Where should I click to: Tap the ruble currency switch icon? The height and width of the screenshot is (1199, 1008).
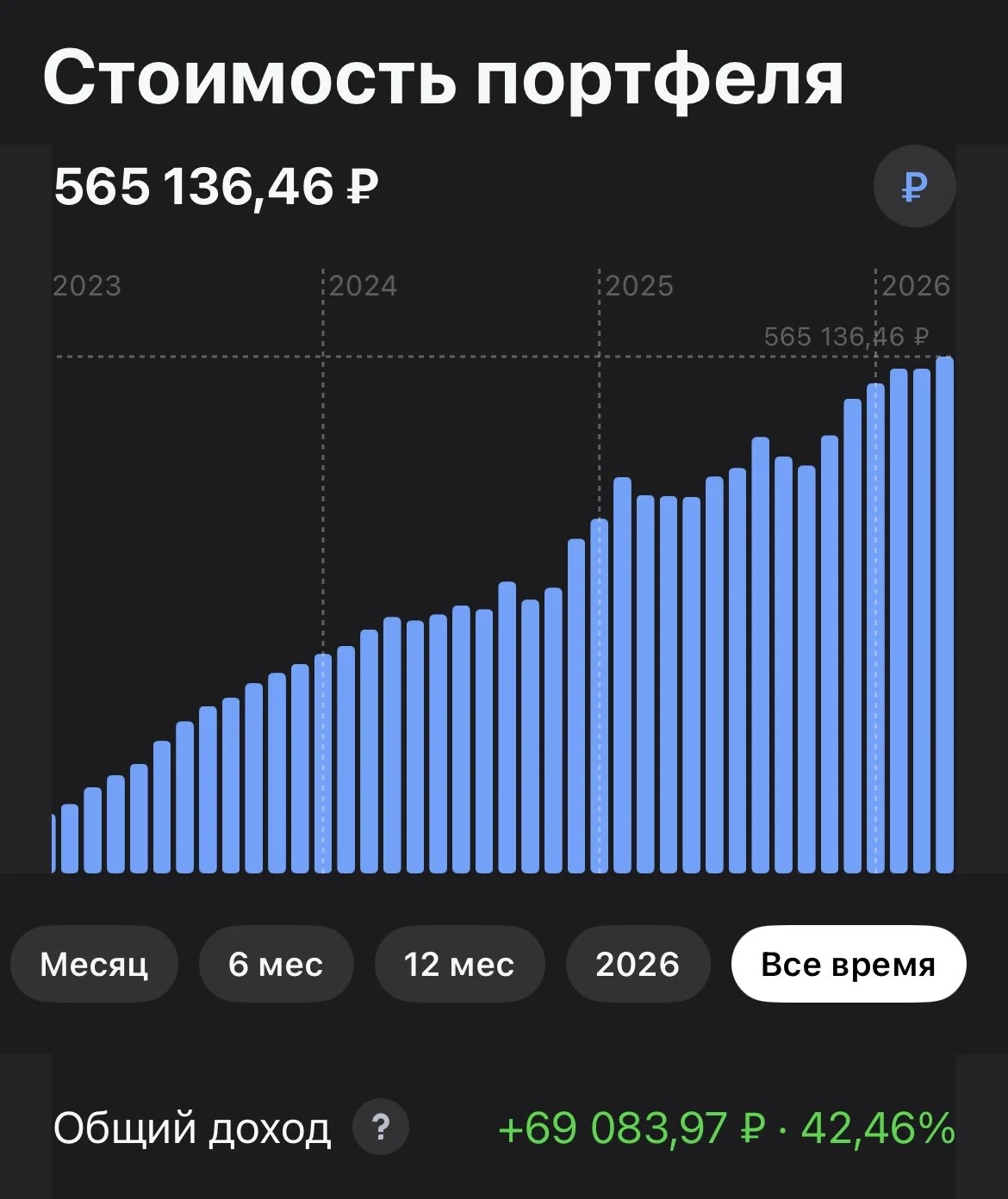[x=914, y=186]
